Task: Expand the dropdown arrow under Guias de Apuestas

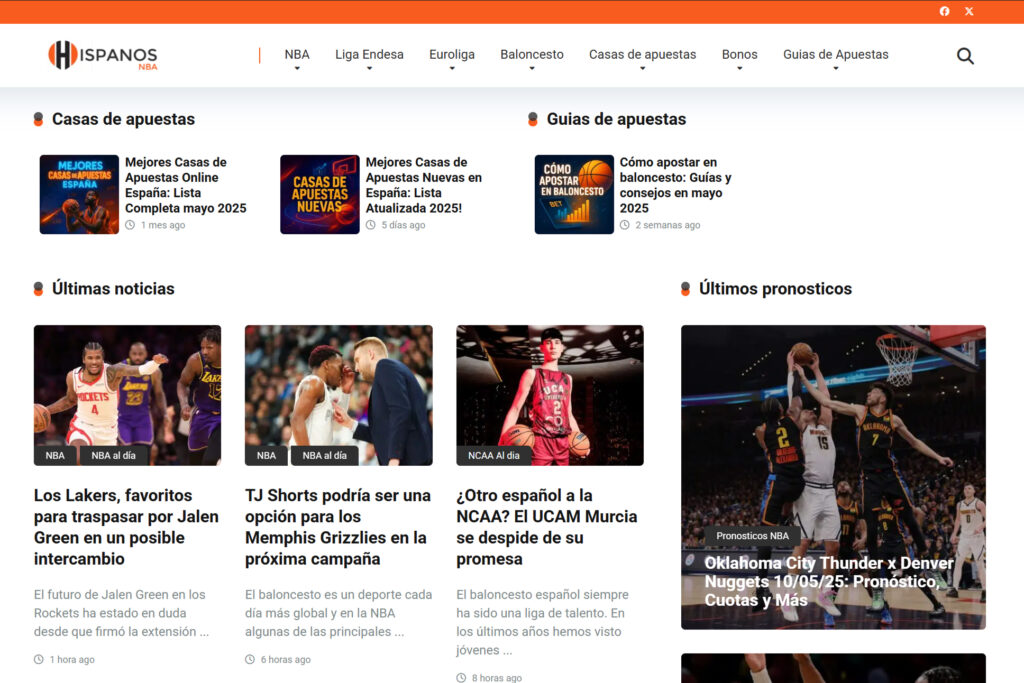Action: coord(836,69)
